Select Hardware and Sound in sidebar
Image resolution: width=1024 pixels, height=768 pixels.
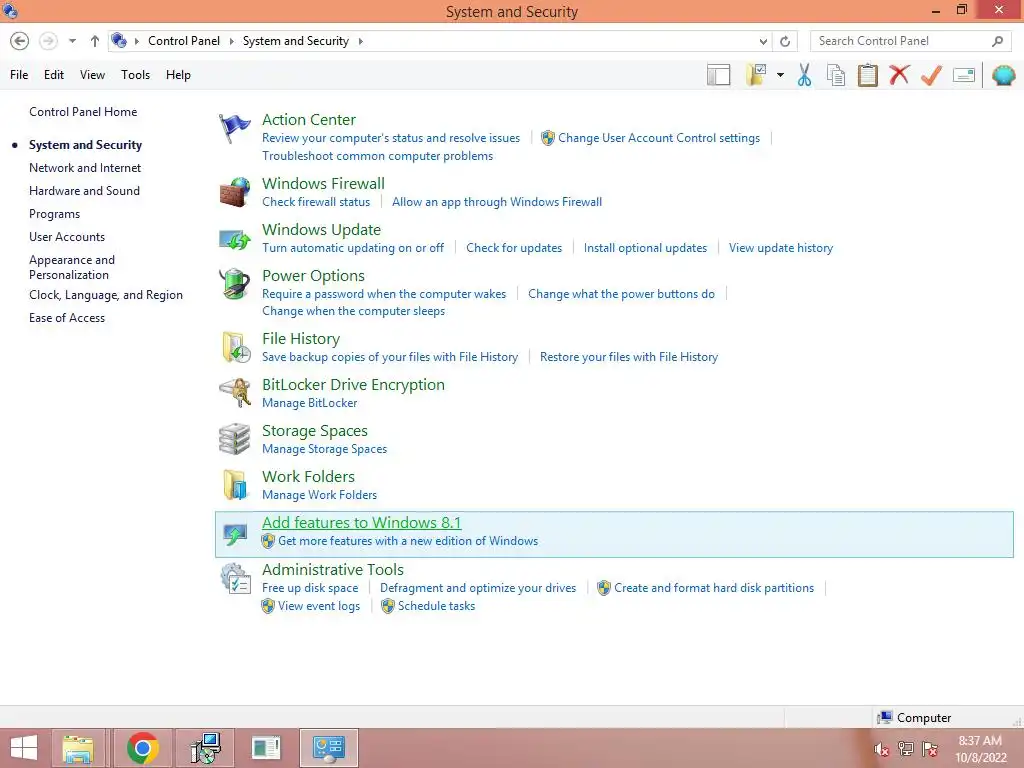(84, 191)
